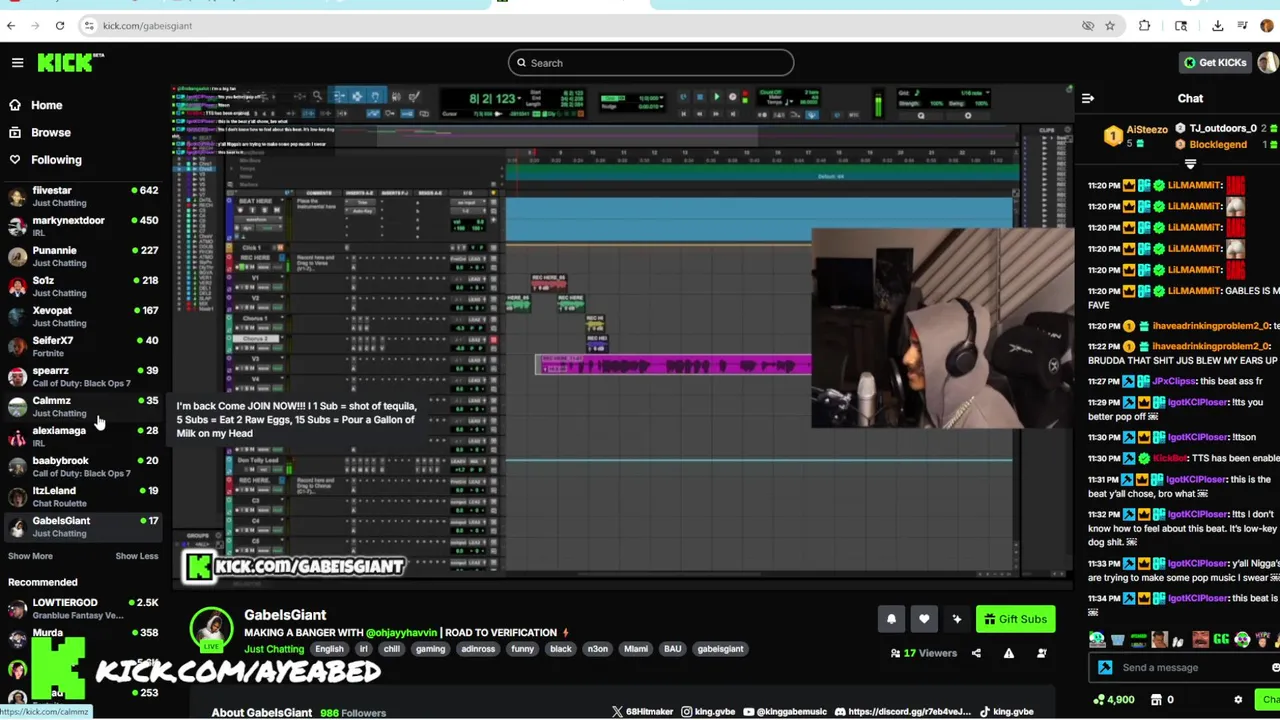This screenshot has width=1280, height=720.
Task: Open @ohjayyhavvin mention link
Action: (x=401, y=632)
